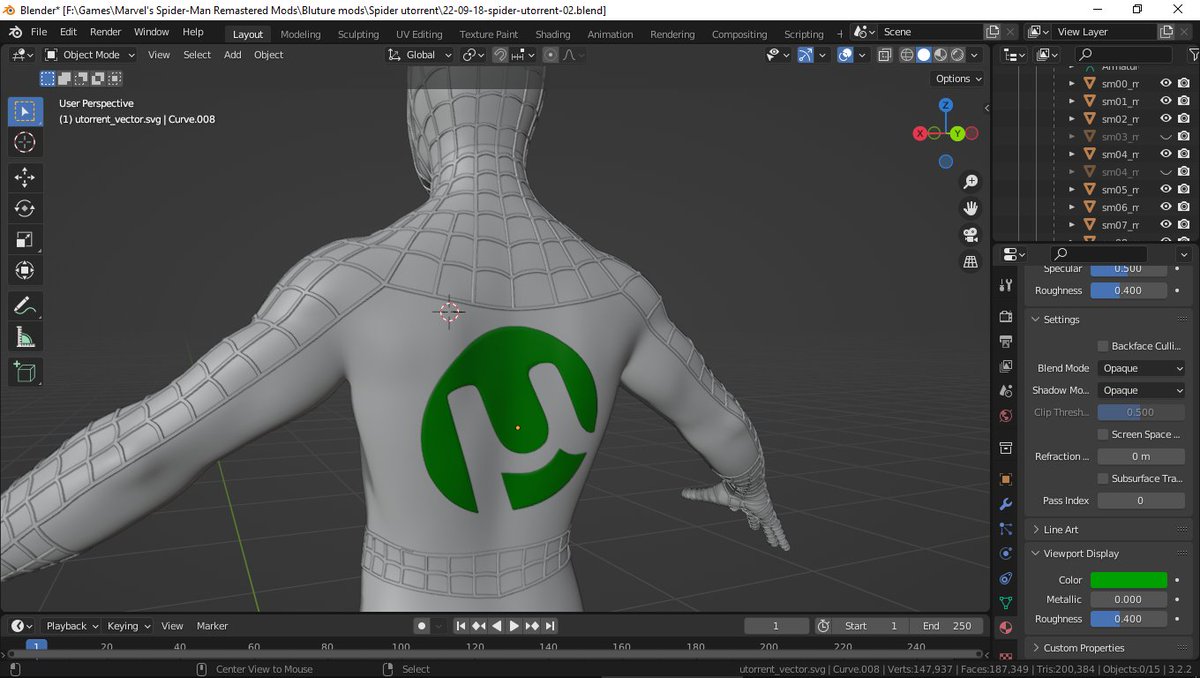Activate the Annotate tool
This screenshot has height=678, width=1200.
(x=25, y=306)
